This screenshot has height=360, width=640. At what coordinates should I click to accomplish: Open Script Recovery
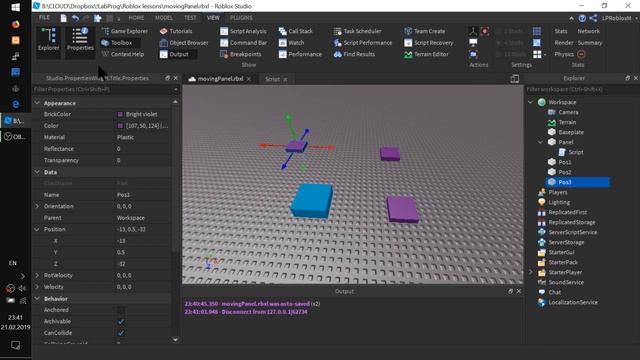point(429,42)
